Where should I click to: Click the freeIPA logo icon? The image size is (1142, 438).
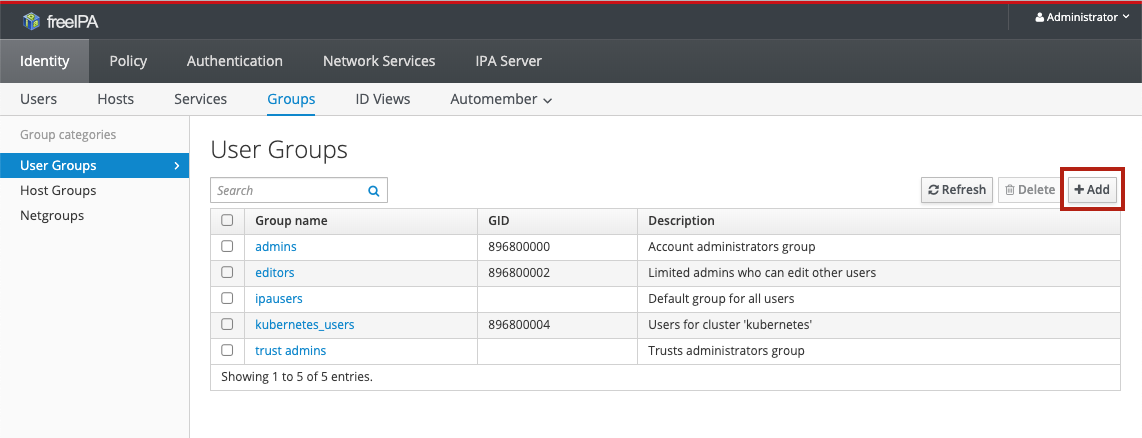coord(31,19)
